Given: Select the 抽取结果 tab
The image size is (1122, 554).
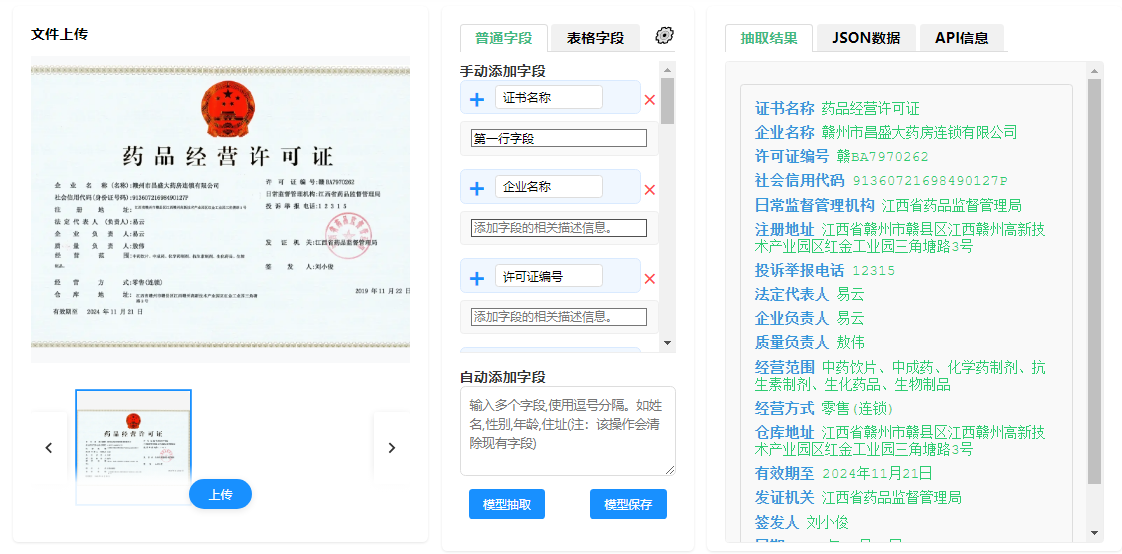Looking at the screenshot, I should (769, 38).
